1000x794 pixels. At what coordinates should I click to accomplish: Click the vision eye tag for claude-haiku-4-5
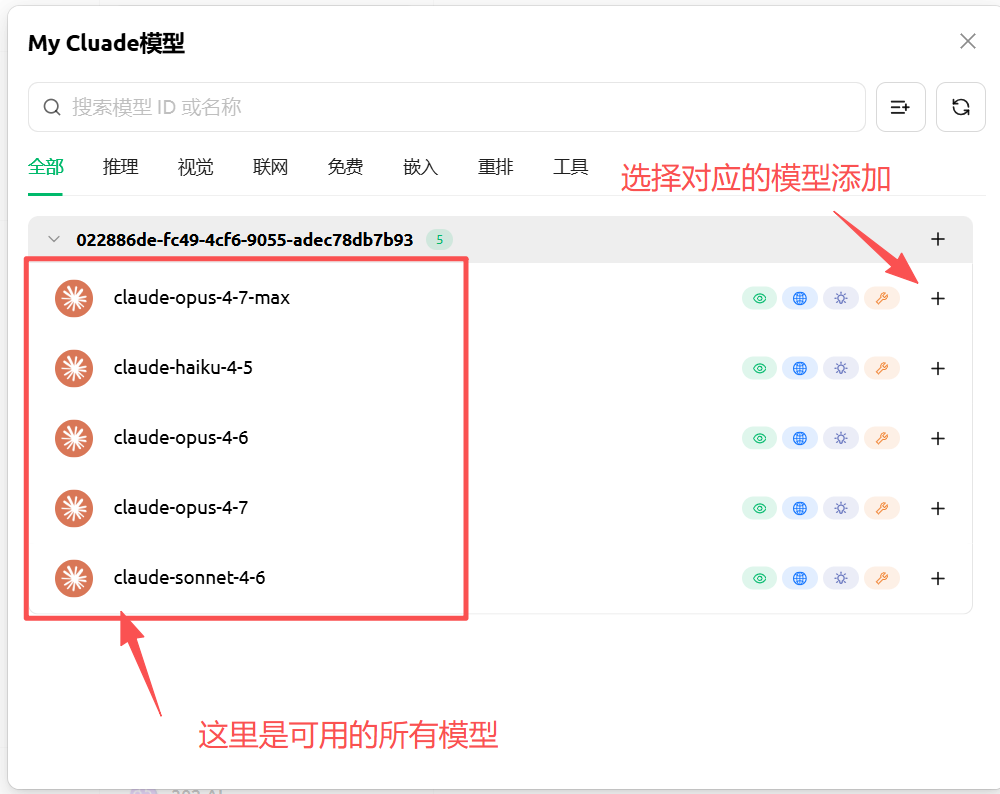pos(760,369)
